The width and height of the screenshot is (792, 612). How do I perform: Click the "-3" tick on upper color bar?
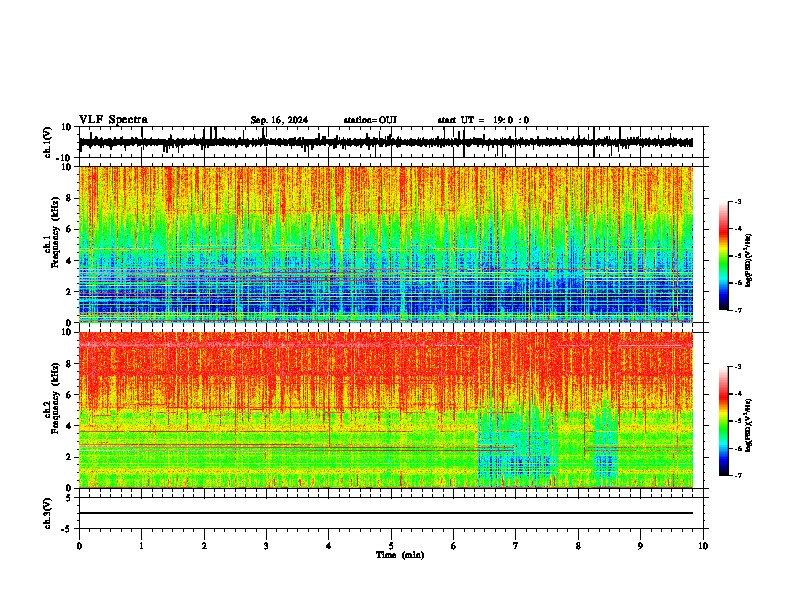point(737,202)
